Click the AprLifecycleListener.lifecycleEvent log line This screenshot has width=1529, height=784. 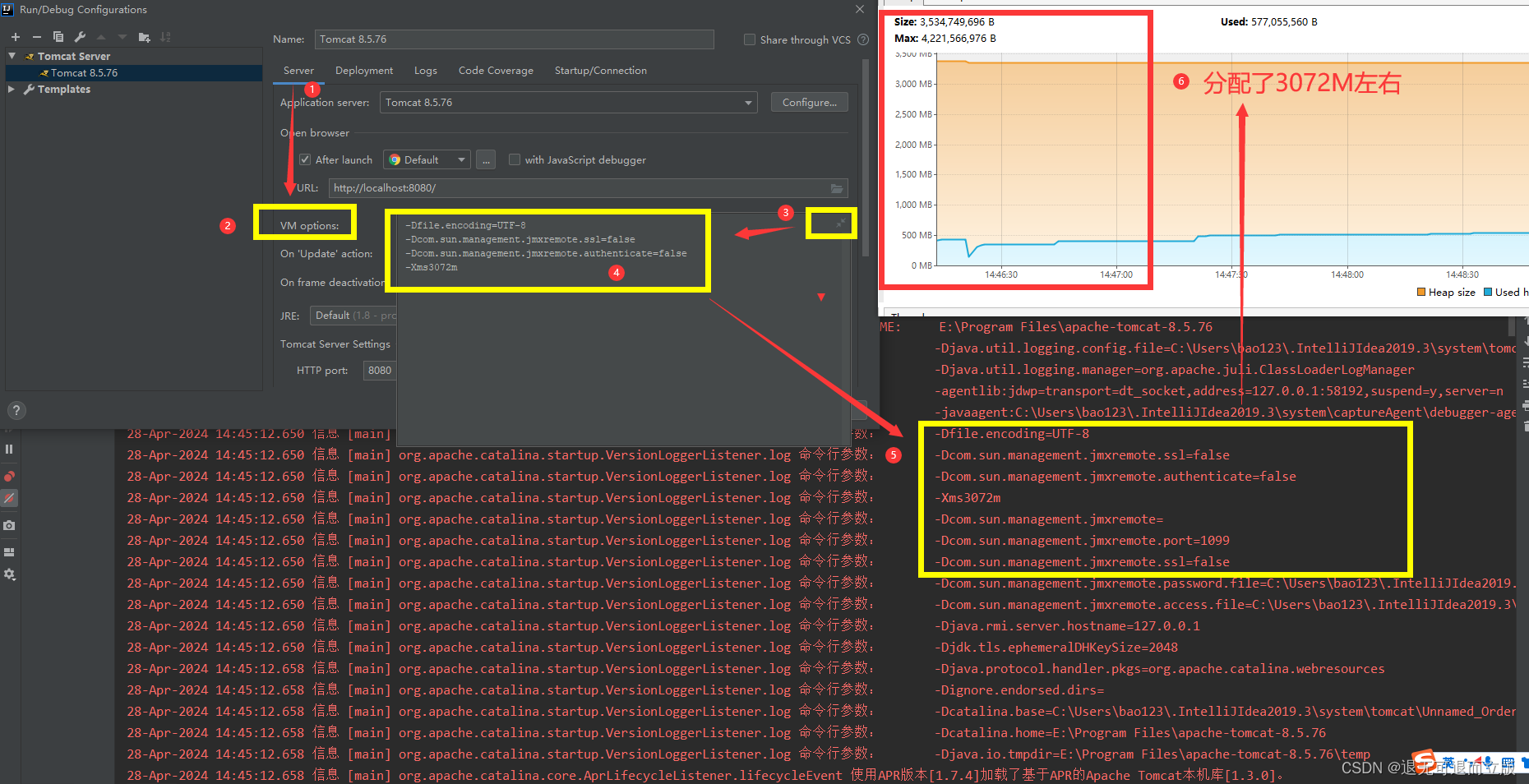704,776
